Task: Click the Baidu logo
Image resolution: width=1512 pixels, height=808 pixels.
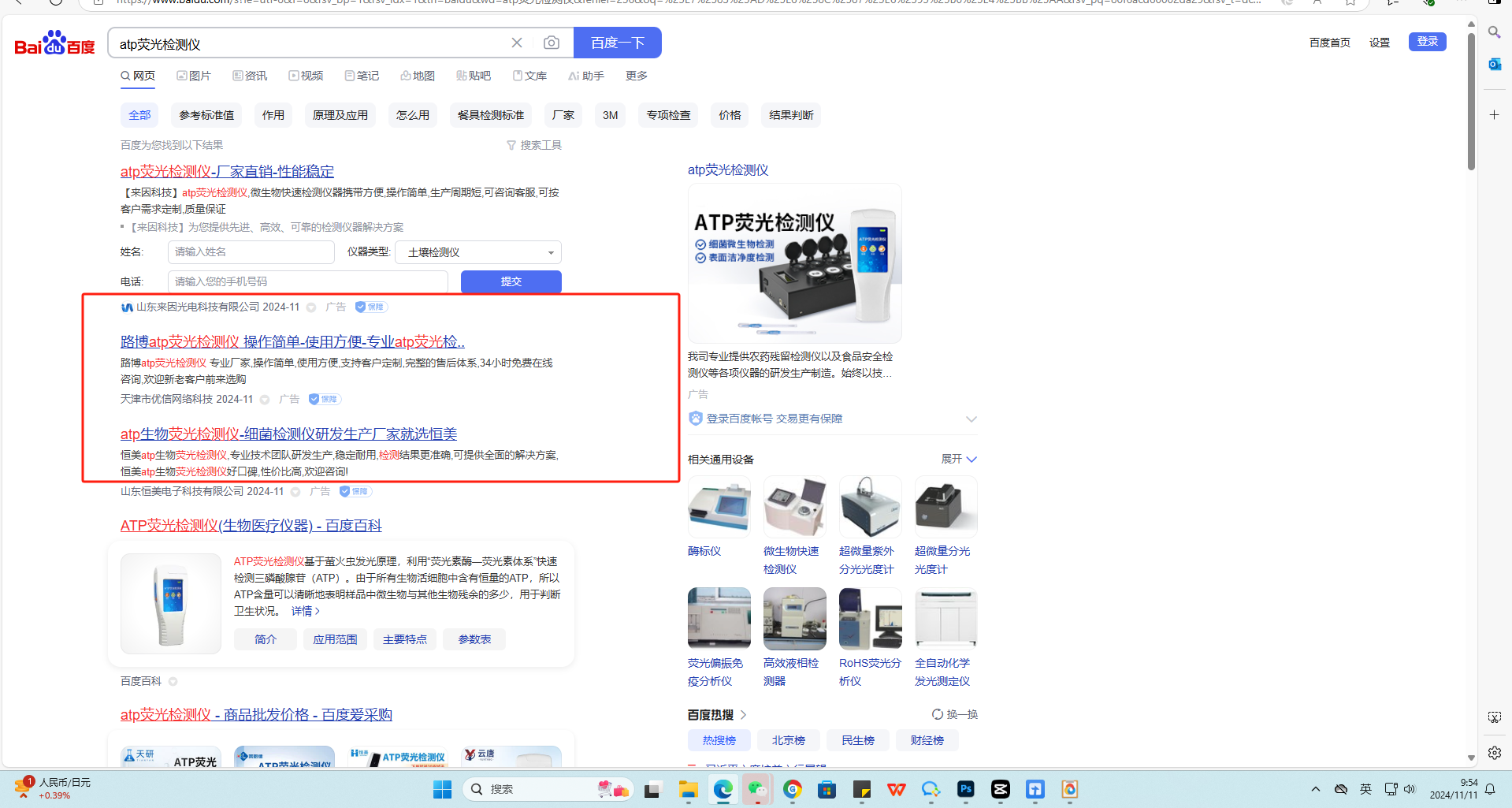Action: tap(54, 43)
